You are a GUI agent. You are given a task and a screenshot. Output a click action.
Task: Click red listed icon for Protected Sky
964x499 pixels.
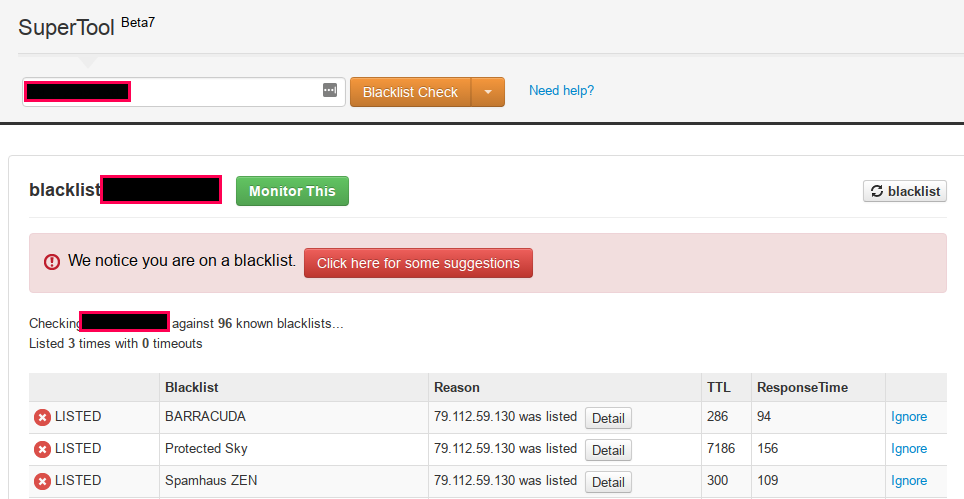(x=42, y=450)
